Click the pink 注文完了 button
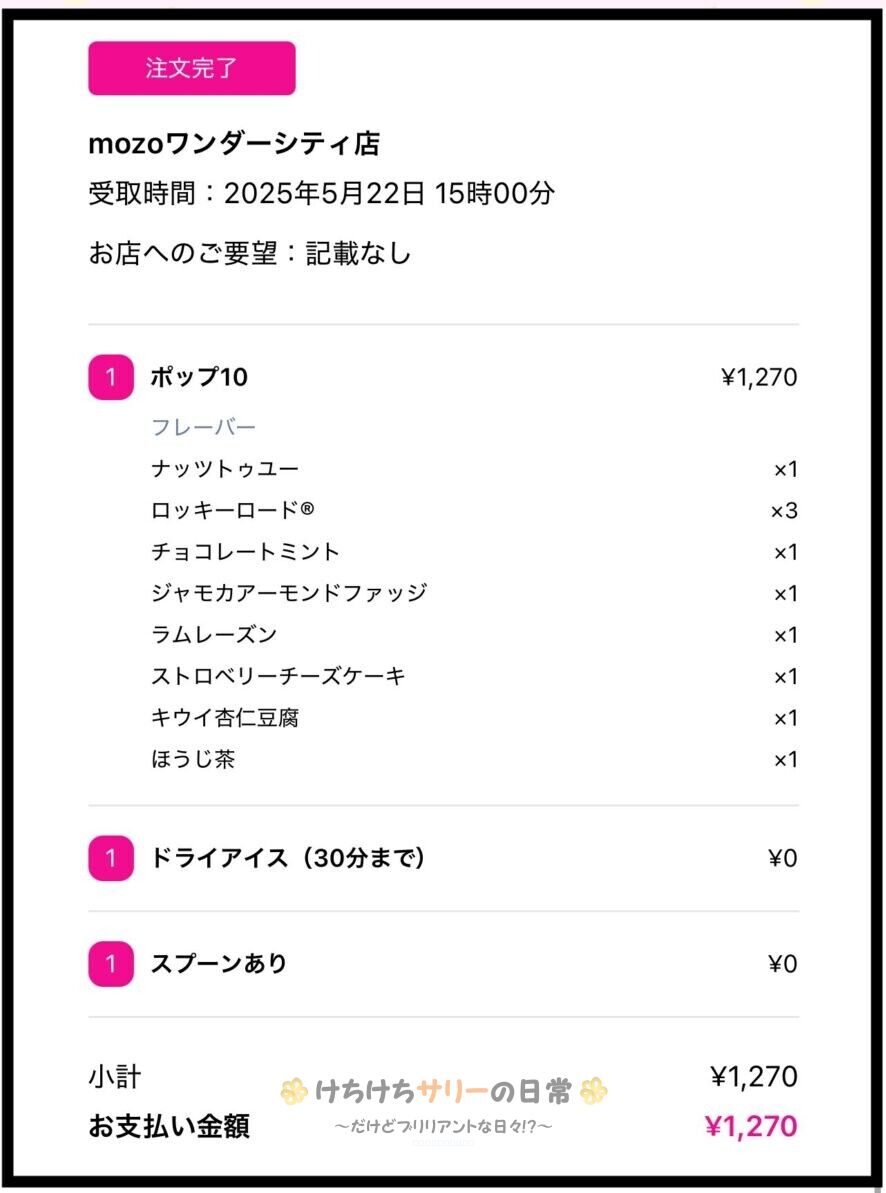886x1193 pixels. tap(191, 68)
